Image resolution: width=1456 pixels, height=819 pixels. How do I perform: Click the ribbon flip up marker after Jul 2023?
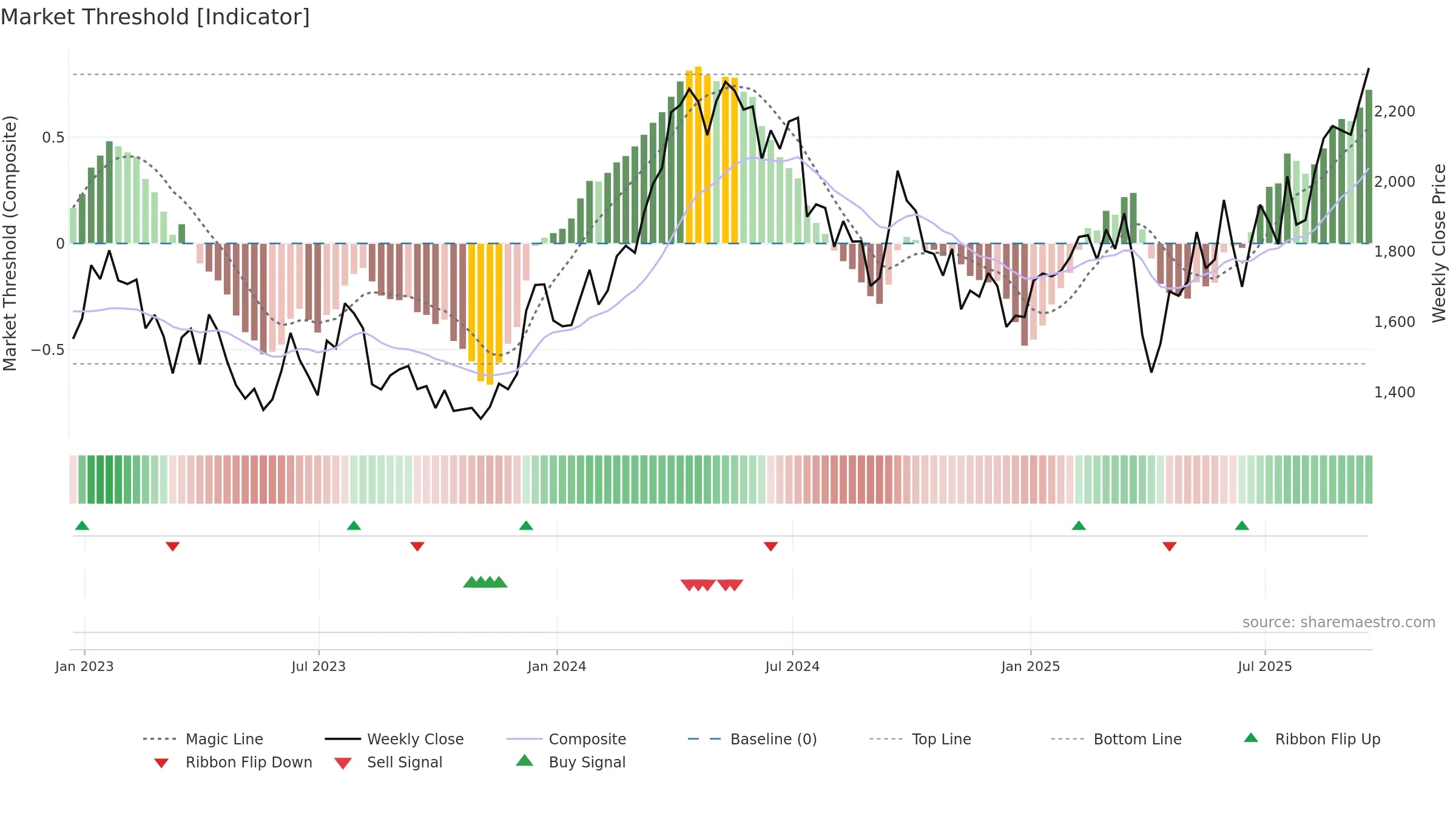tap(354, 525)
